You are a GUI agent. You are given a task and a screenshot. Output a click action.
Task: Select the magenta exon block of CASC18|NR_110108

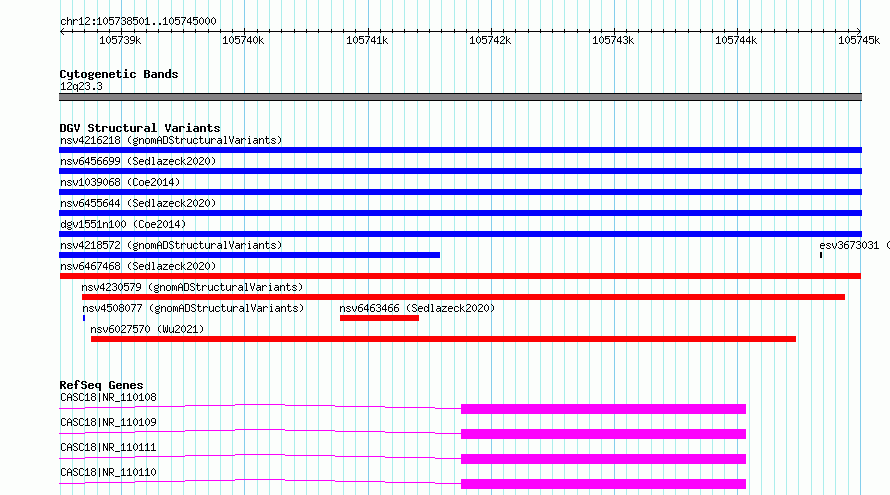pos(603,409)
